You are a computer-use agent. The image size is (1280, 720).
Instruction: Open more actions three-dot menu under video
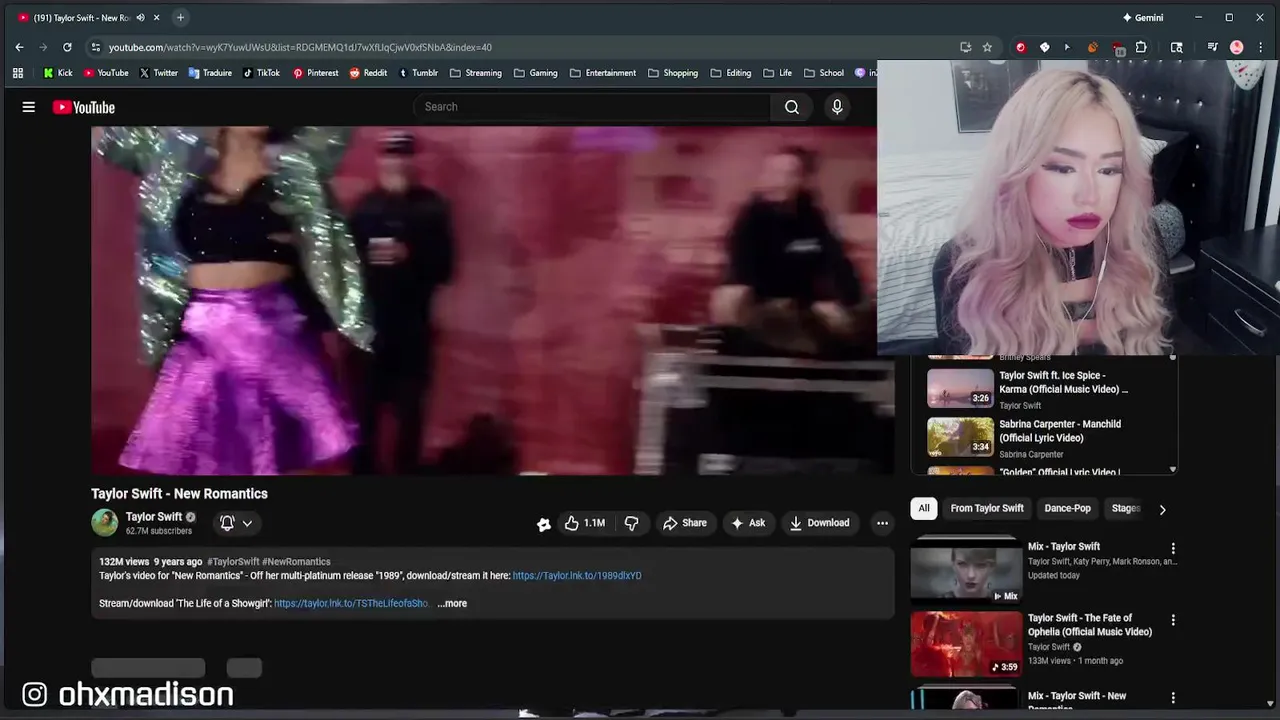(x=882, y=523)
